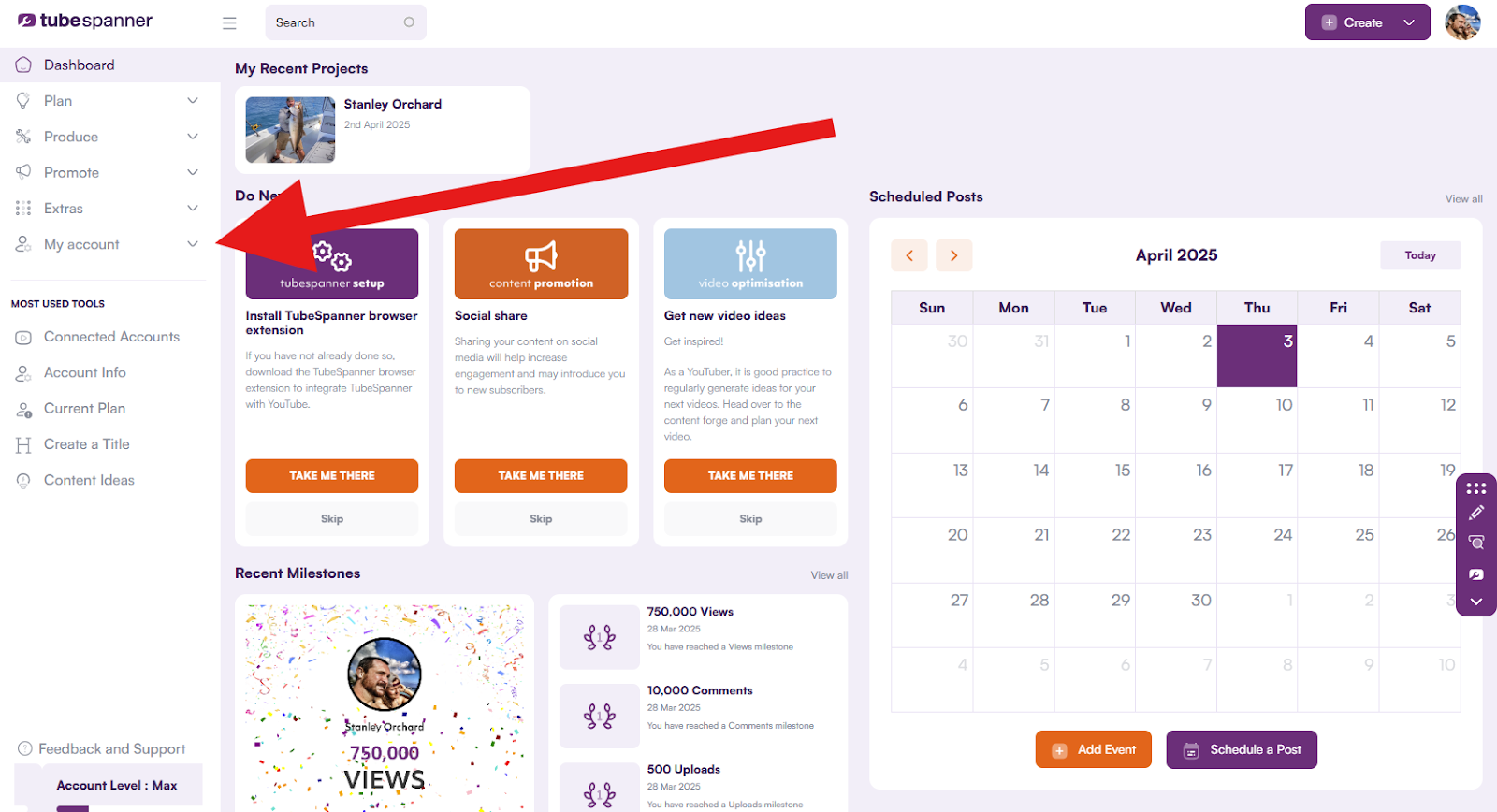Skip the Get new video ideas card

pos(750,518)
